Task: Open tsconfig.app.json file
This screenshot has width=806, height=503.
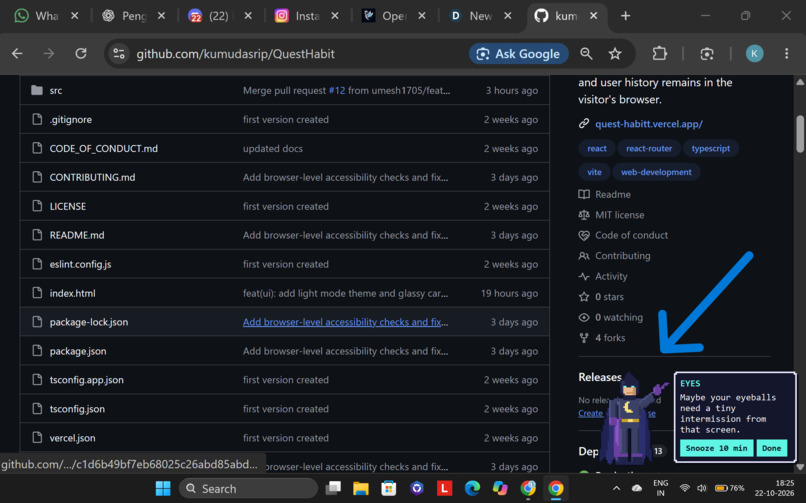Action: pos(86,380)
